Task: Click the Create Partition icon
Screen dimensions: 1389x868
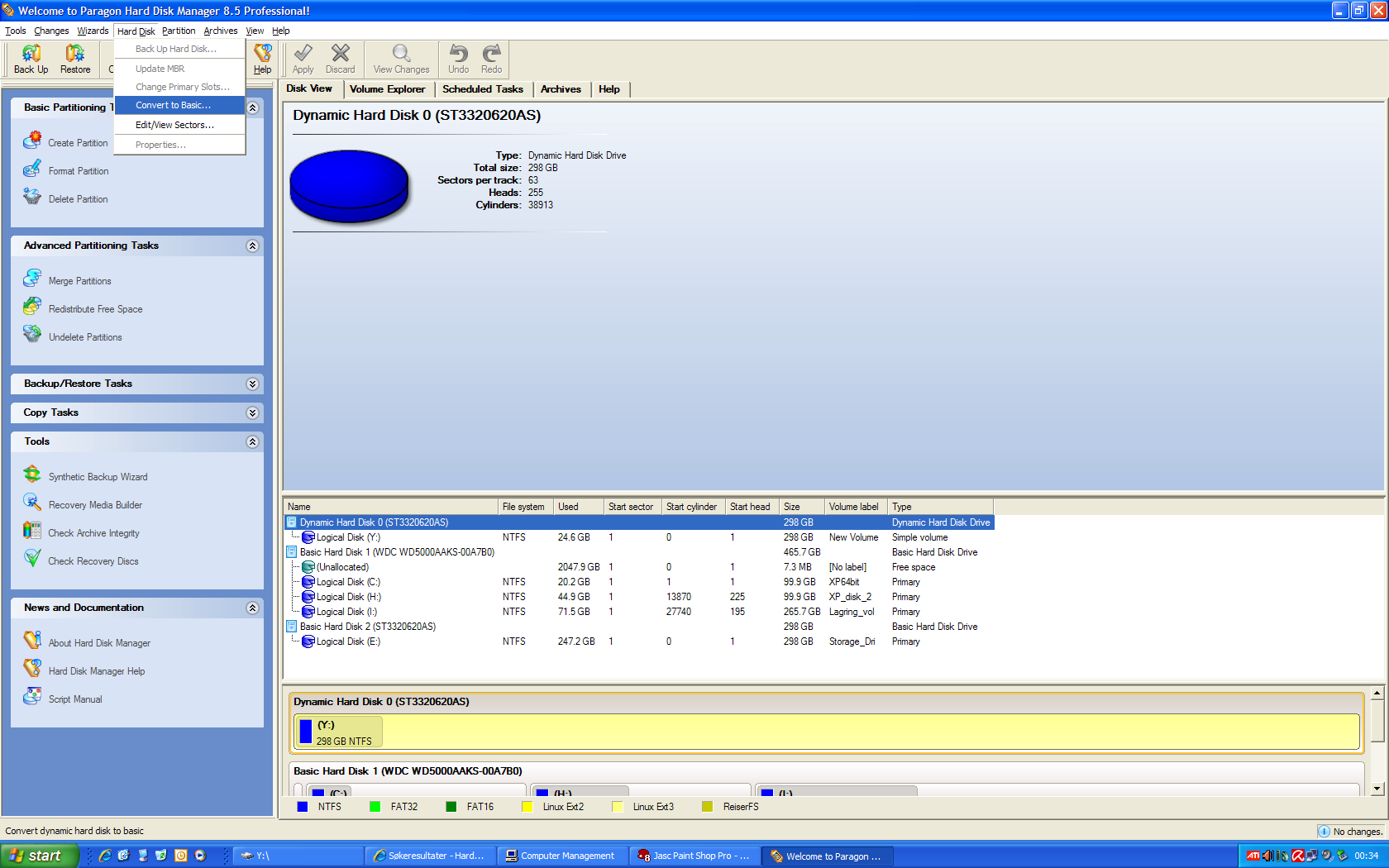Action: click(32, 141)
